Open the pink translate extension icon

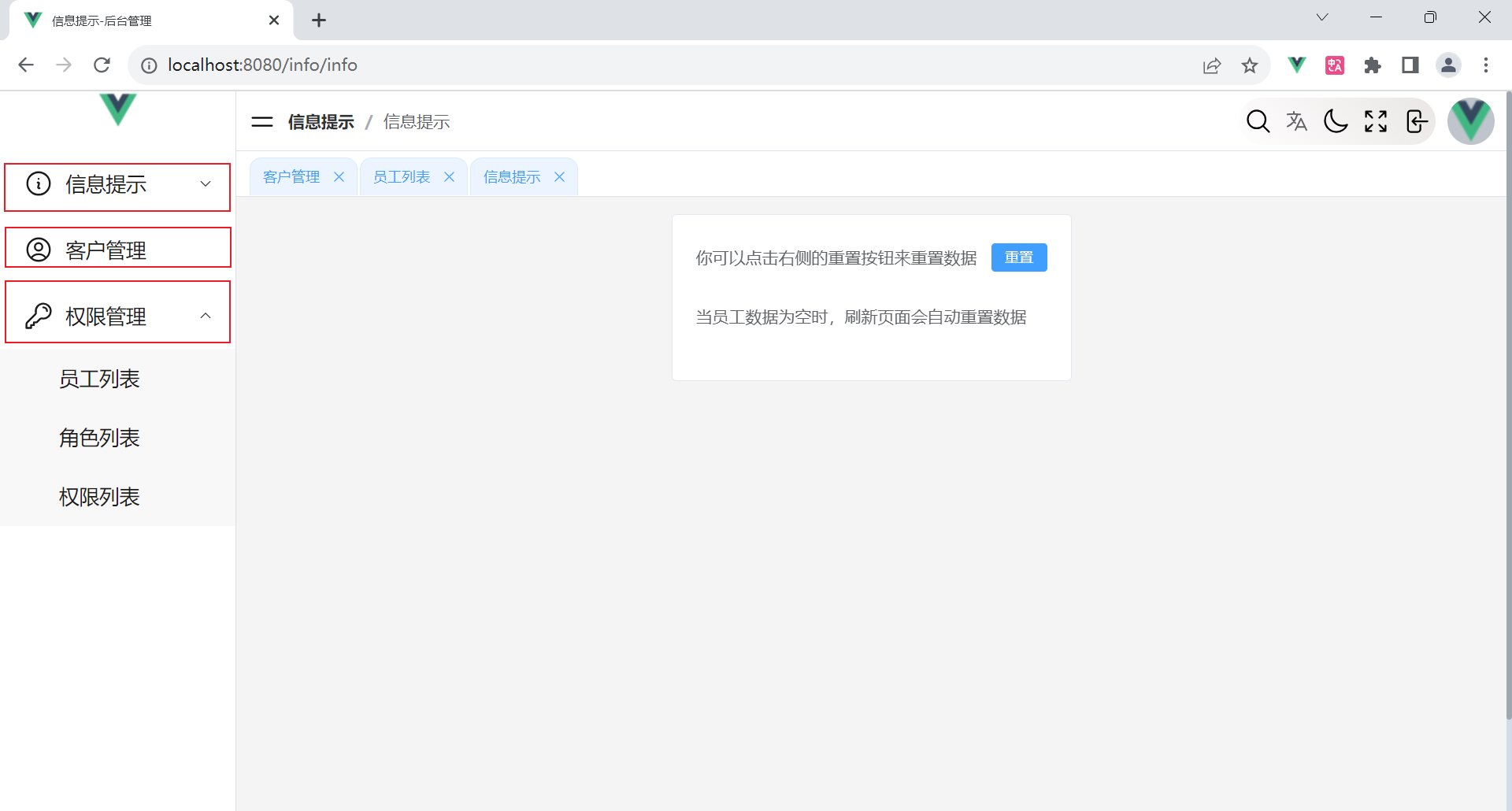(x=1335, y=65)
